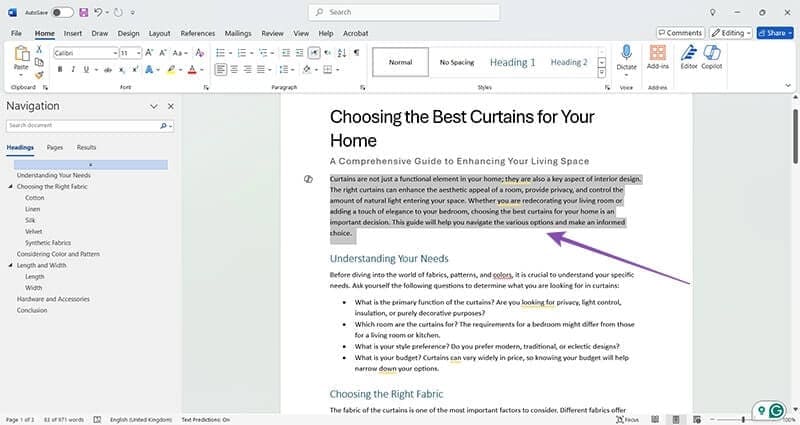Apply the Heading 1 style
This screenshot has width=800, height=425.
point(512,62)
